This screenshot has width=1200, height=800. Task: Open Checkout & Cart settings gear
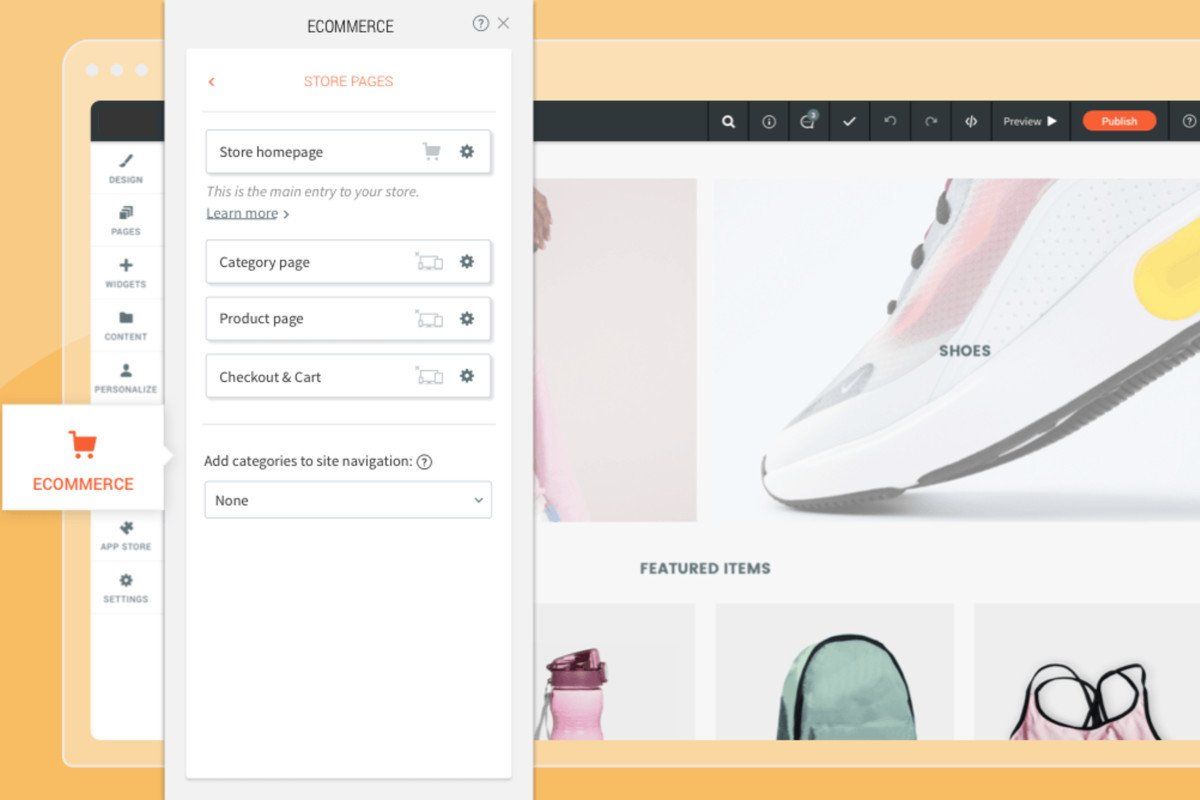coord(467,376)
